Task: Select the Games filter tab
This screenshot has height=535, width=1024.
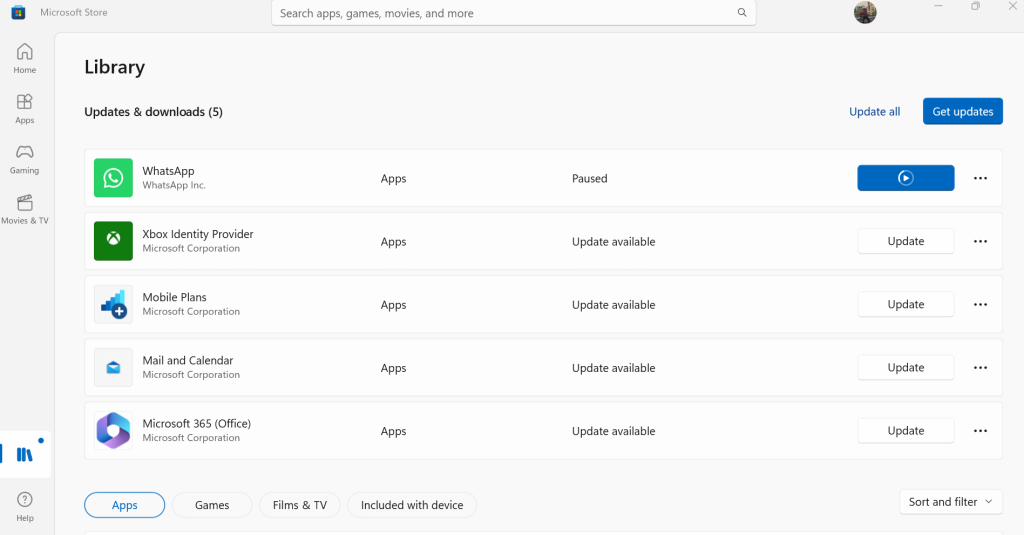Action: pyautogui.click(x=212, y=505)
